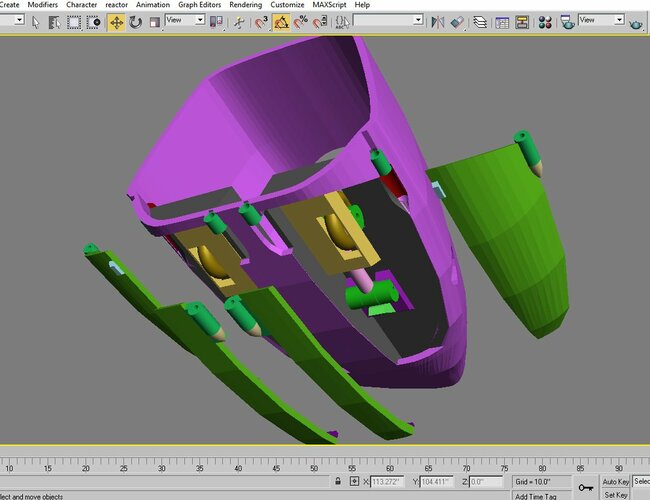Click Use Pivot Point Center icon

(x=216, y=22)
